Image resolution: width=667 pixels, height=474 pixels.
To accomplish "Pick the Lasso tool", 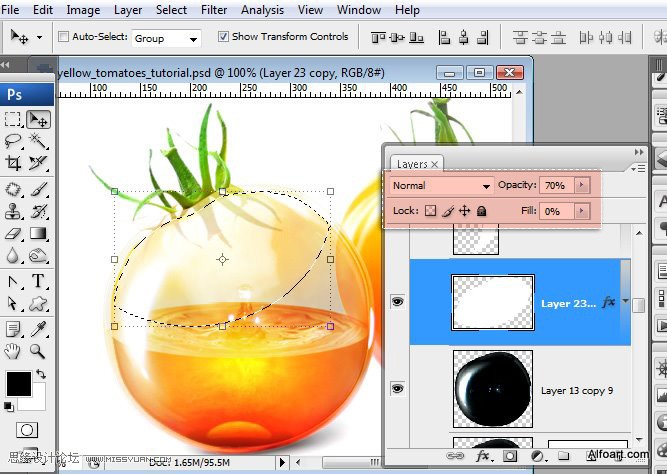I will pyautogui.click(x=13, y=141).
